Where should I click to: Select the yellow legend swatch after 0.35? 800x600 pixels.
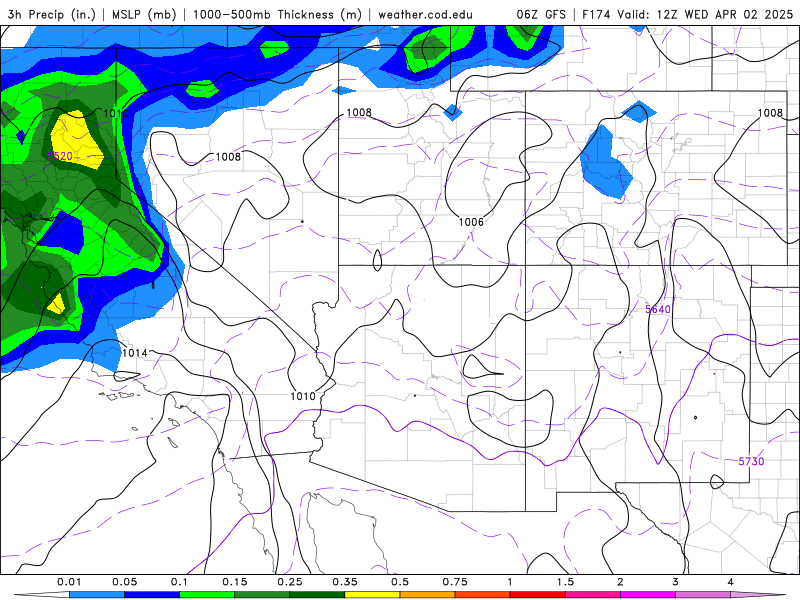372,595
